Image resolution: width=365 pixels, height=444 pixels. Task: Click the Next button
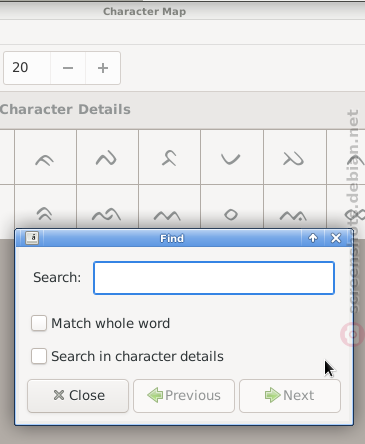tap(290, 396)
